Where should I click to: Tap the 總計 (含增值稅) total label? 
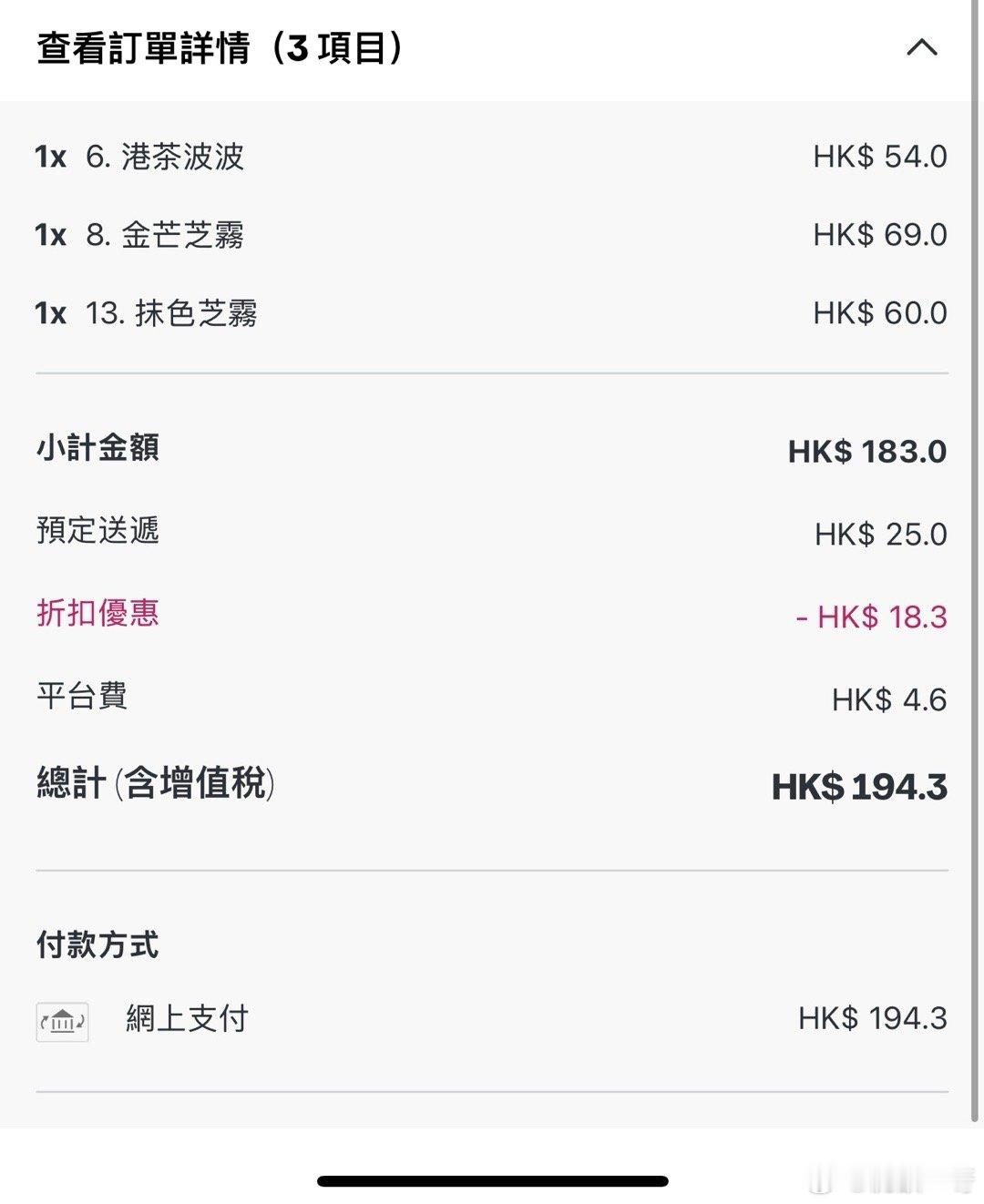click(x=156, y=783)
